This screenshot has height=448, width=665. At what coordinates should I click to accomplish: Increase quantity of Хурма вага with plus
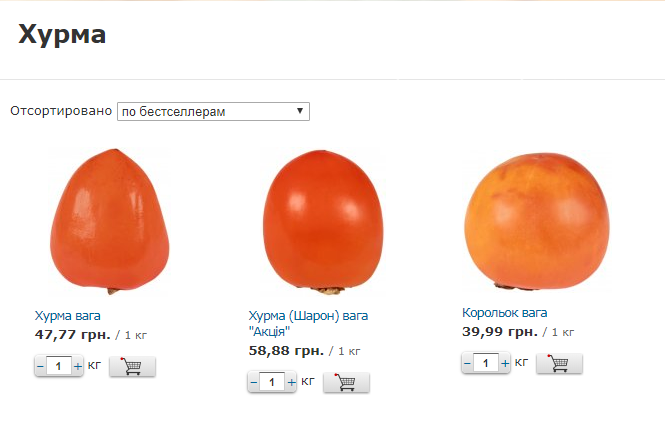[78, 367]
